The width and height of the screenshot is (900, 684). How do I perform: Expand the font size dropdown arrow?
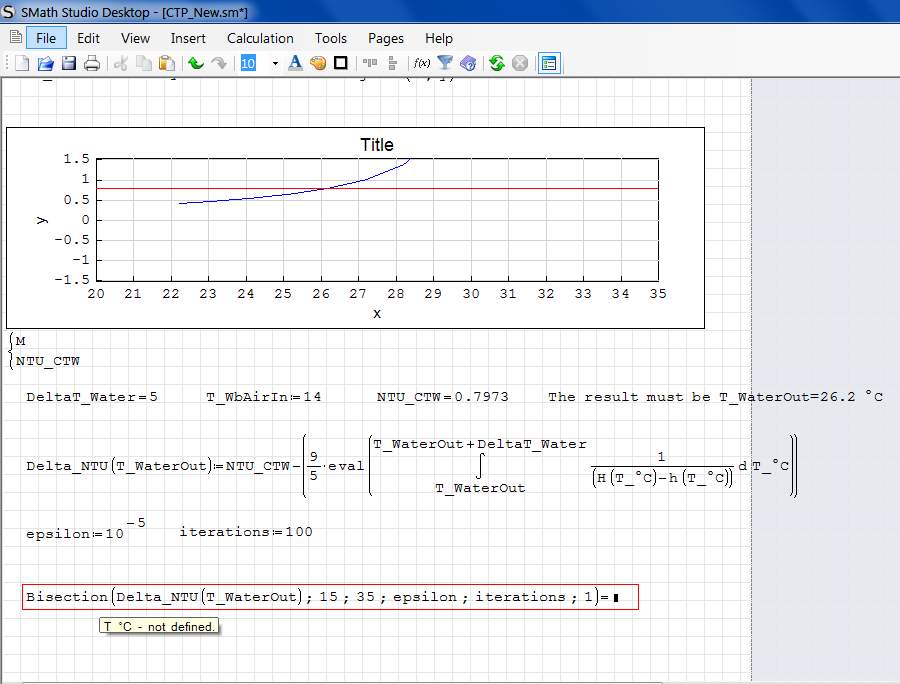tap(275, 63)
